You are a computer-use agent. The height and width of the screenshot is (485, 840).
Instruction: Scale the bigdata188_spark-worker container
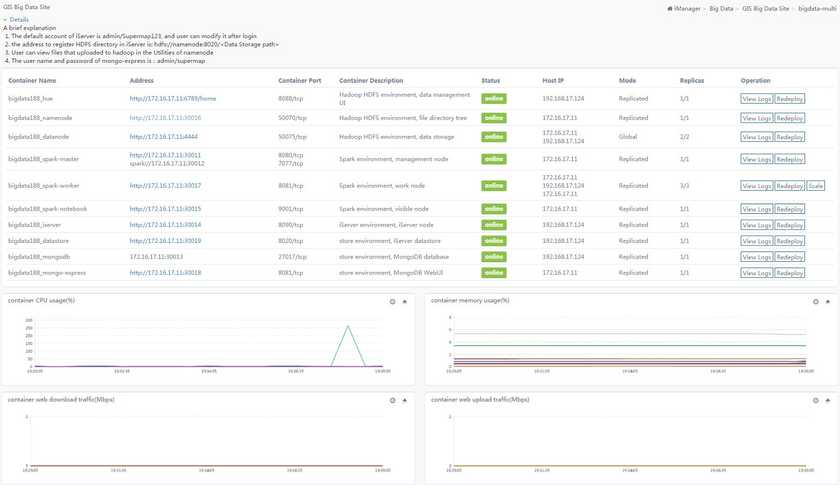click(x=815, y=186)
